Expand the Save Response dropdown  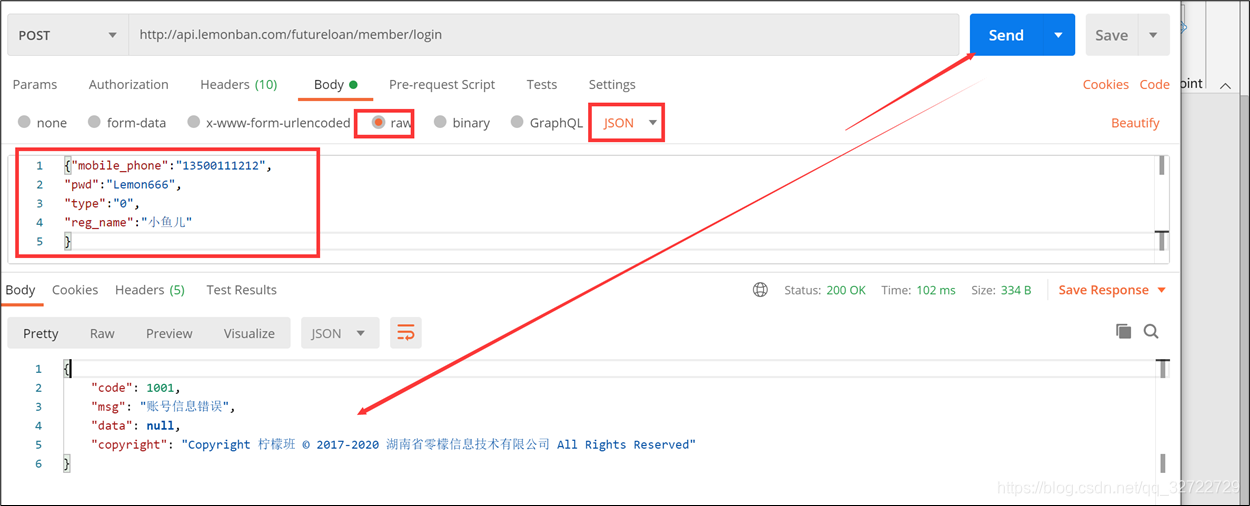[1161, 290]
